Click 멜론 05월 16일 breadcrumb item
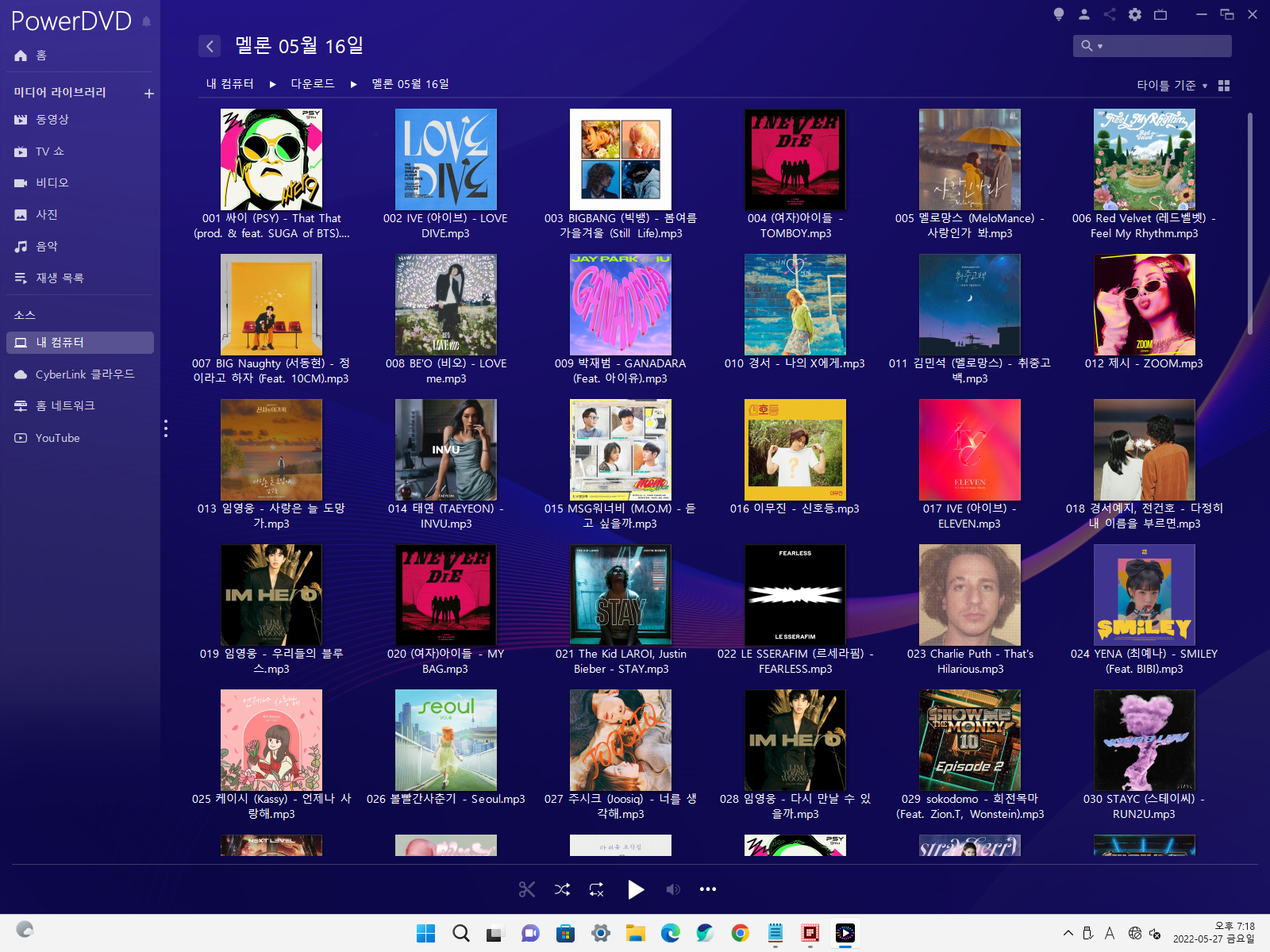The width and height of the screenshot is (1270, 952). (410, 83)
